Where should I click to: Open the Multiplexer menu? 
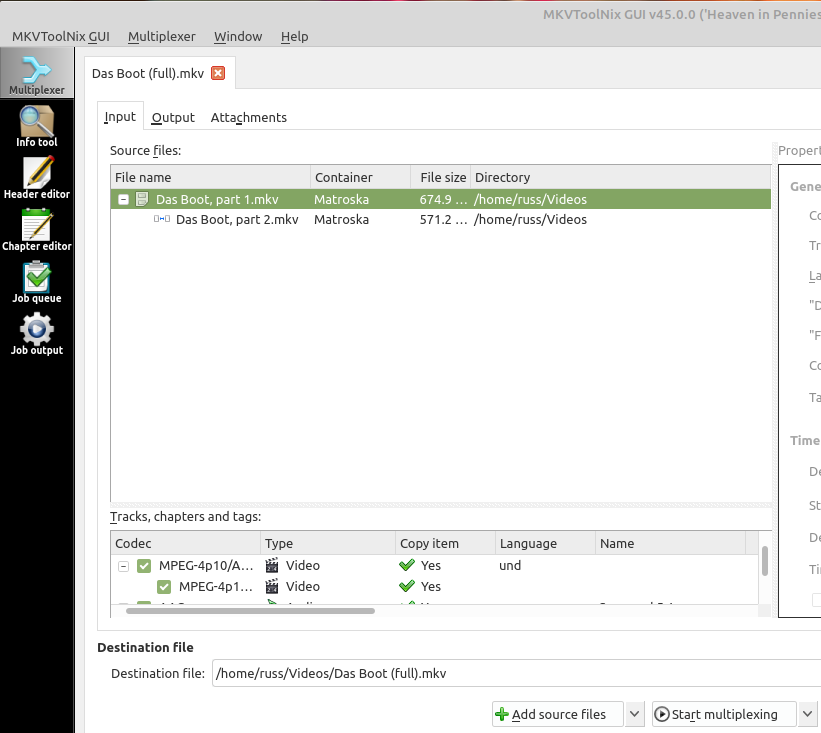(162, 37)
